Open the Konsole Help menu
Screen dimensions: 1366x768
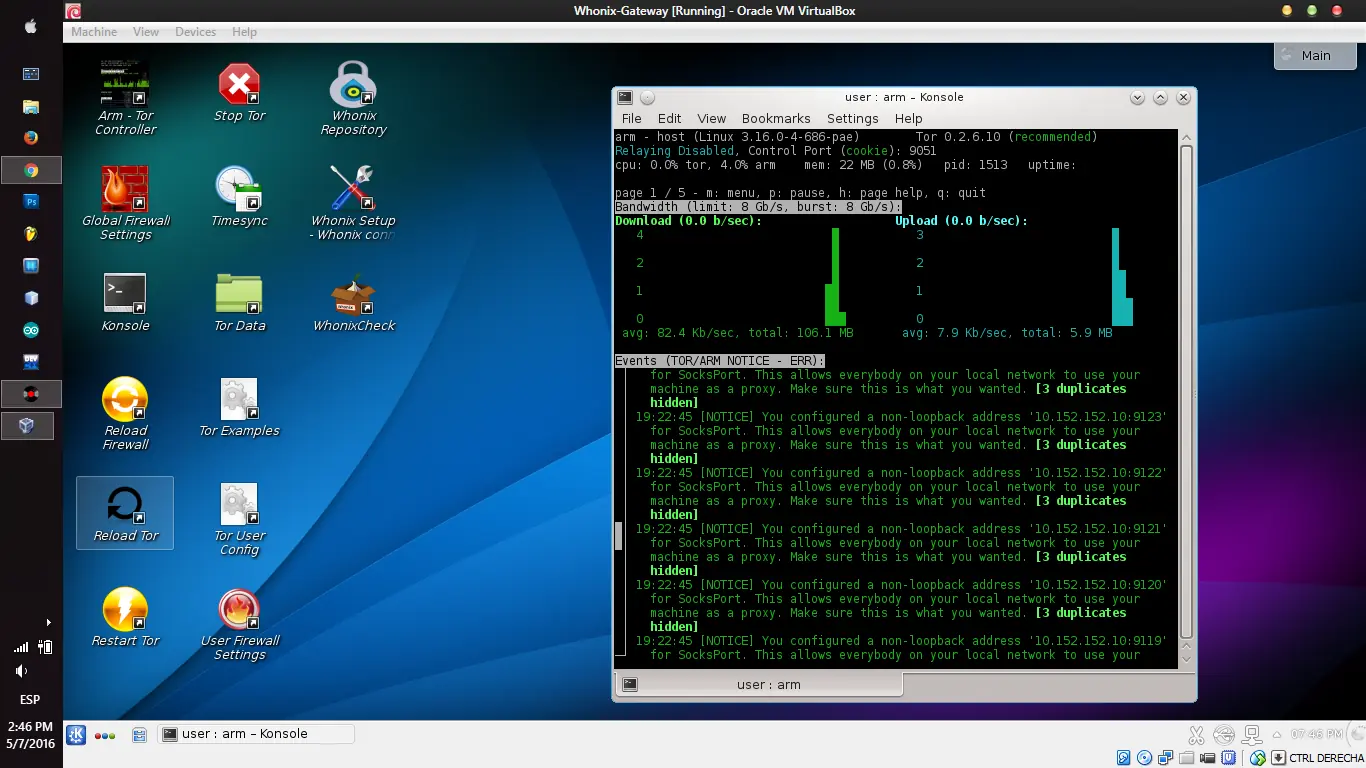[x=909, y=118]
